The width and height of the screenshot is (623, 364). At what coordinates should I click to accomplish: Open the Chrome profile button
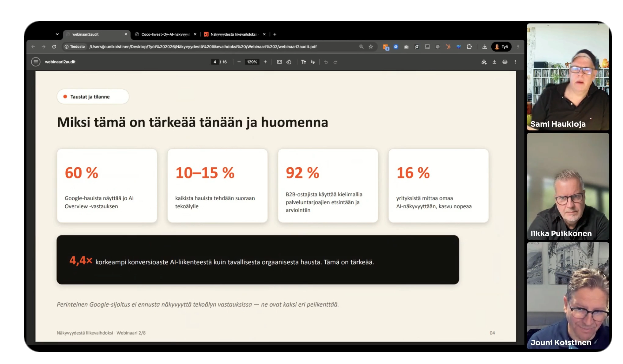[501, 47]
